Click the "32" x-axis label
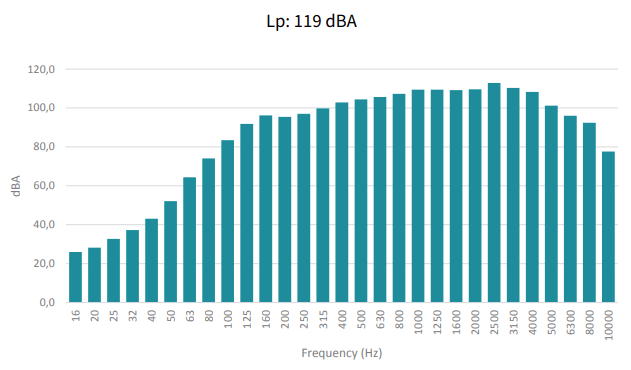 132,316
